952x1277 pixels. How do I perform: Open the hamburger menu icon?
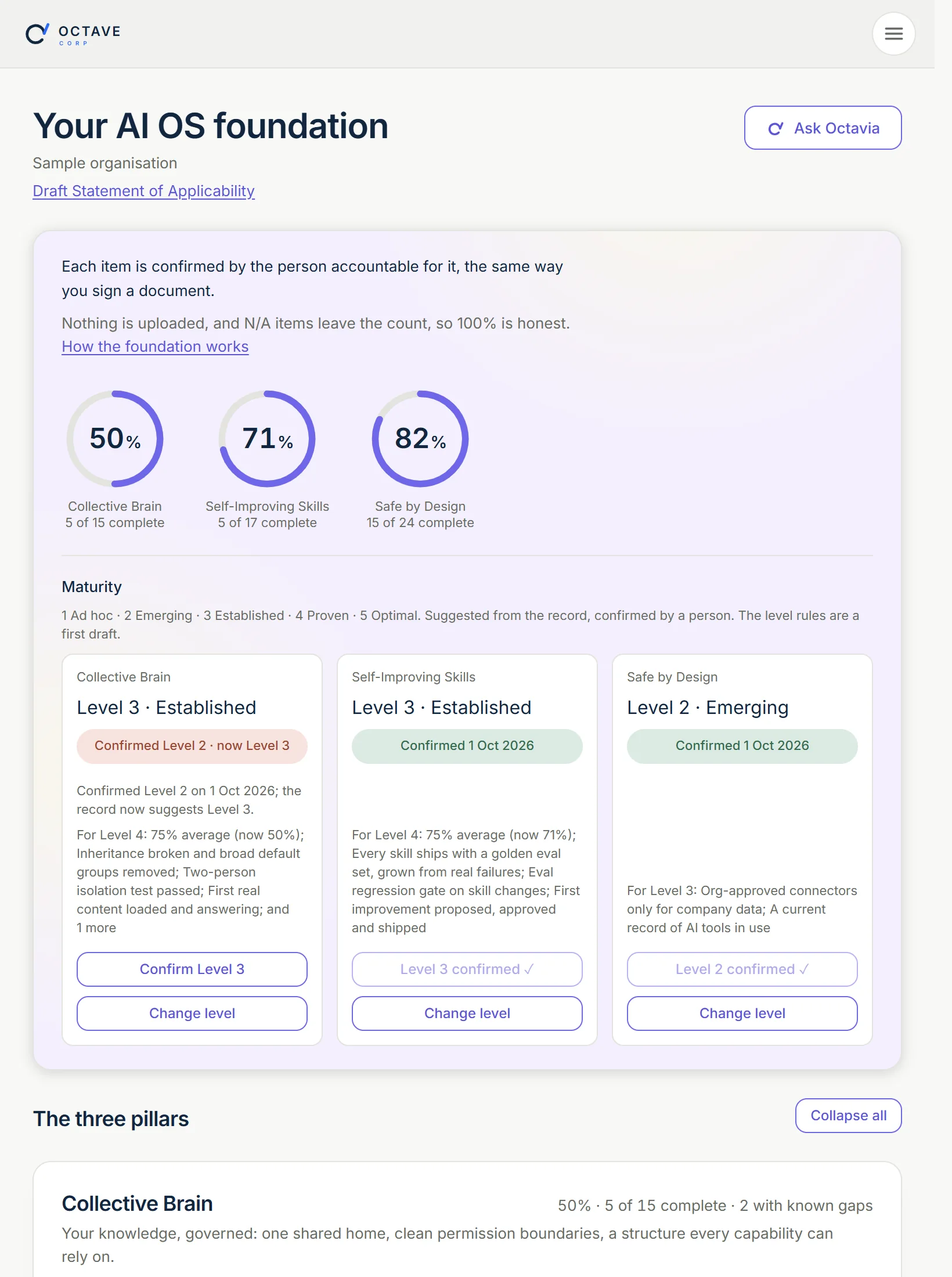pos(893,34)
